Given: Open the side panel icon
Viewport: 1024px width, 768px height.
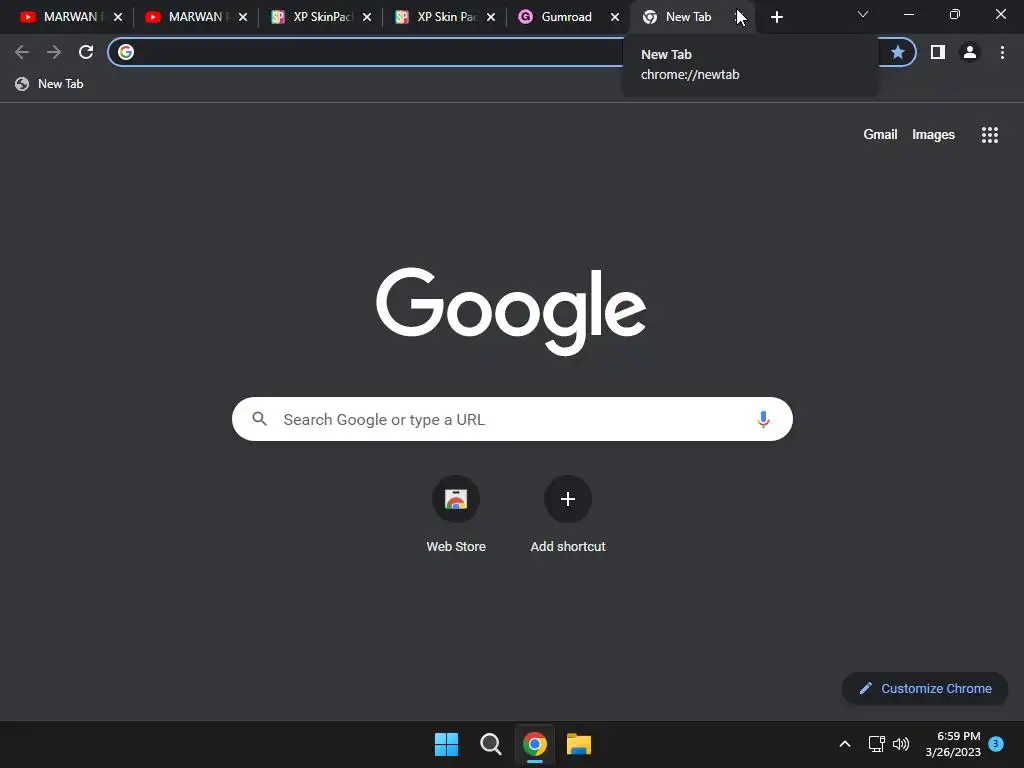Looking at the screenshot, I should click(x=938, y=52).
